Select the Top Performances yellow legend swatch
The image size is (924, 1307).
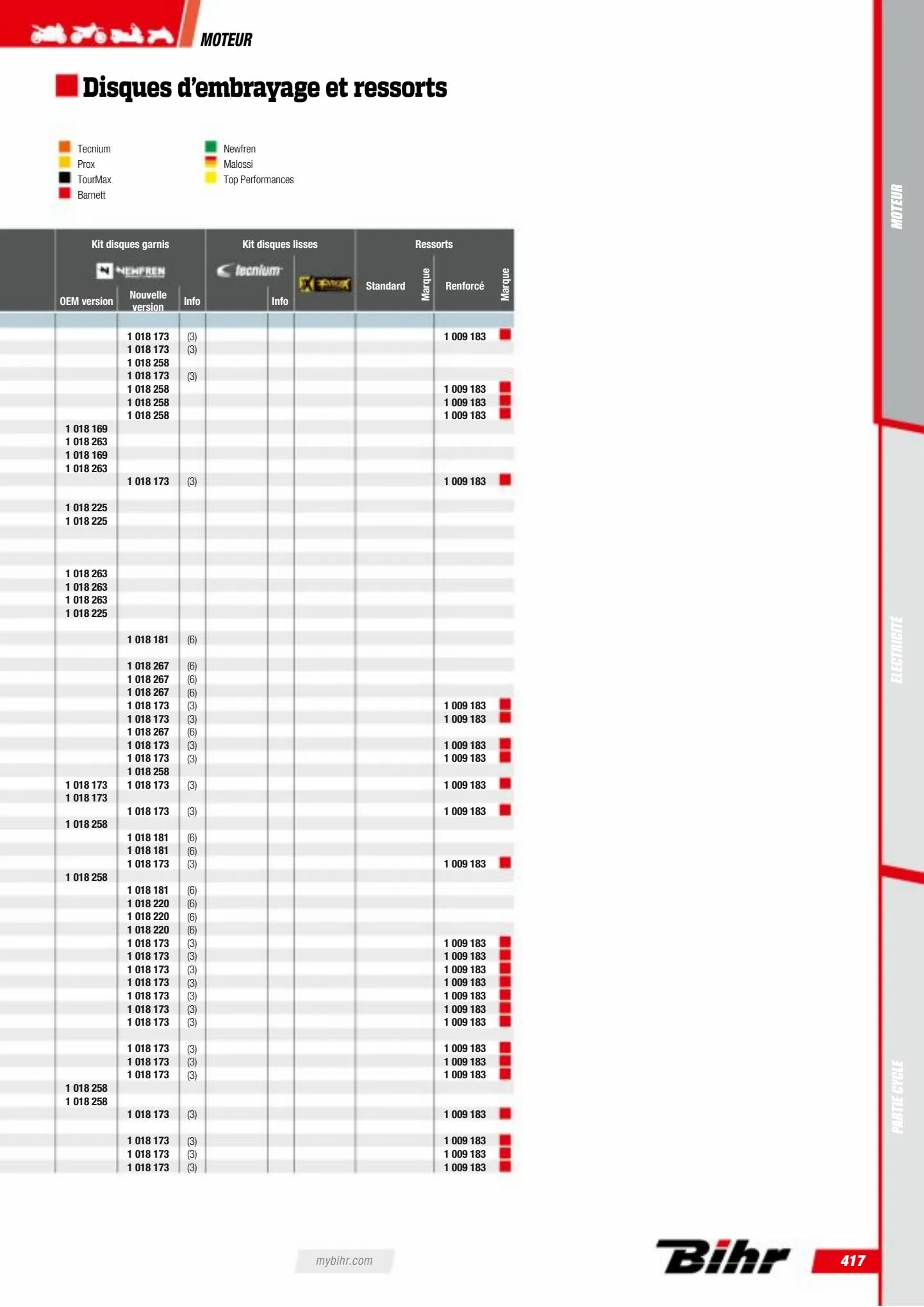coord(211,177)
